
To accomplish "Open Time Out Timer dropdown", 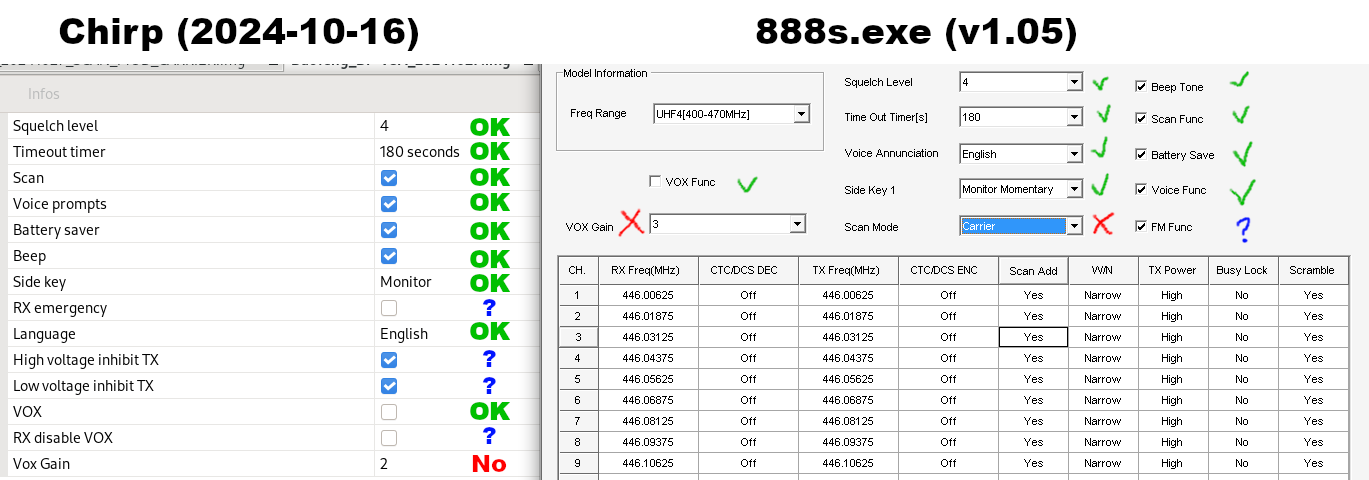I will pyautogui.click(x=1075, y=118).
